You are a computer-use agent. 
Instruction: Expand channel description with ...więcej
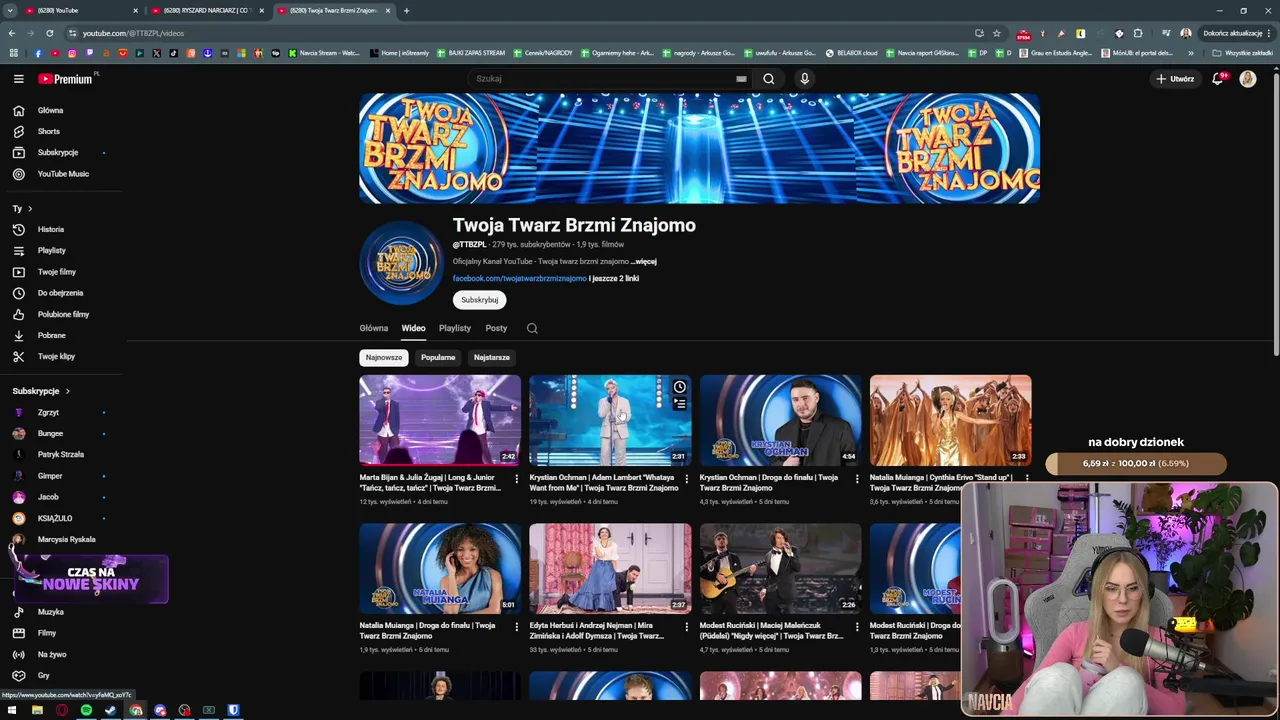click(645, 262)
